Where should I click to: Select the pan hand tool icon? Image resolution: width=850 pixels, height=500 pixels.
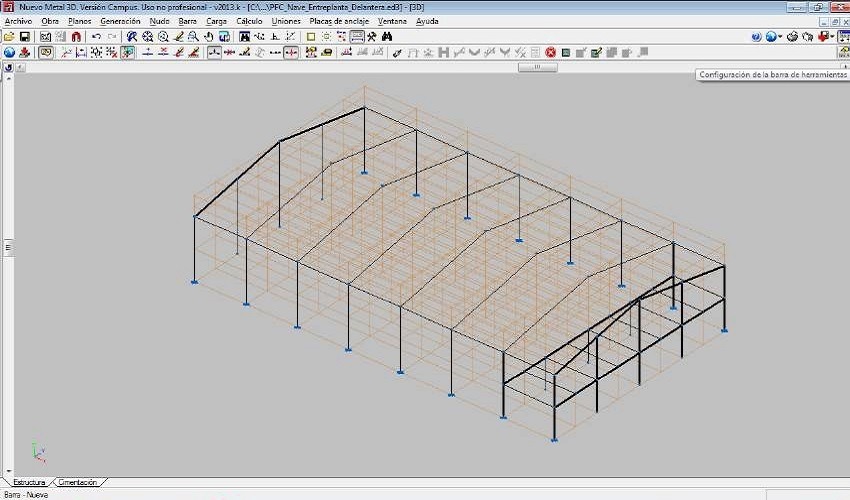click(x=209, y=36)
